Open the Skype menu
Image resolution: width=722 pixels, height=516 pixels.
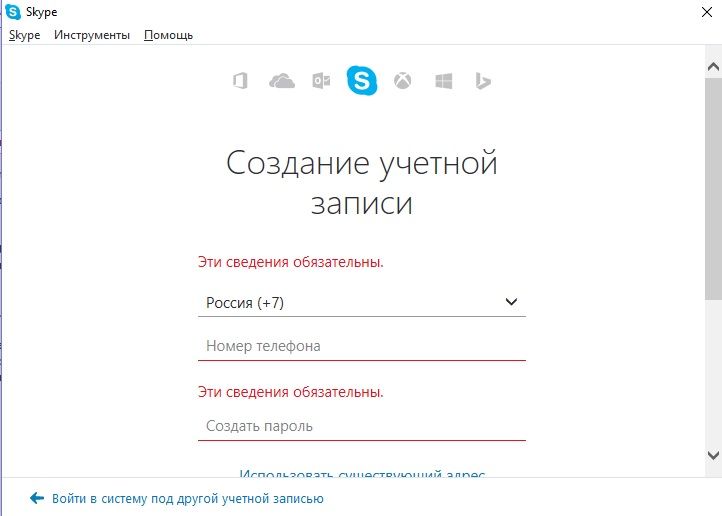[x=24, y=35]
